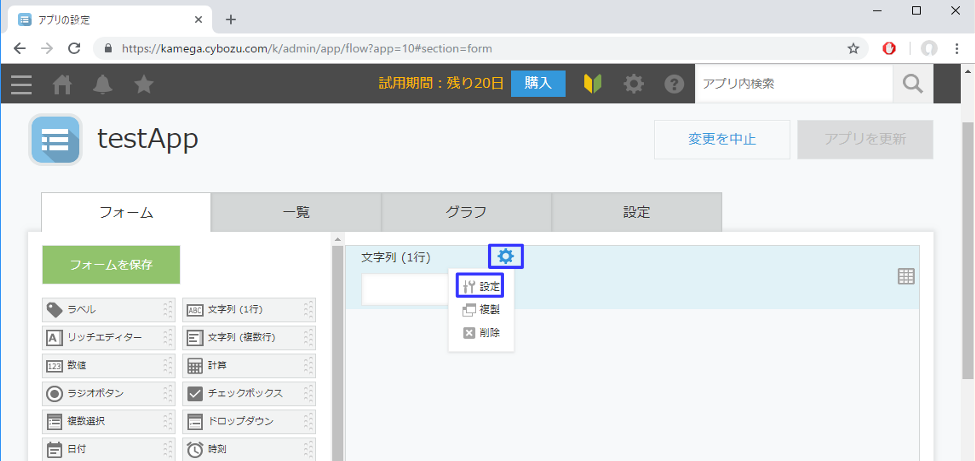
Task: Switch to the 設定 tab
Action: 637,212
